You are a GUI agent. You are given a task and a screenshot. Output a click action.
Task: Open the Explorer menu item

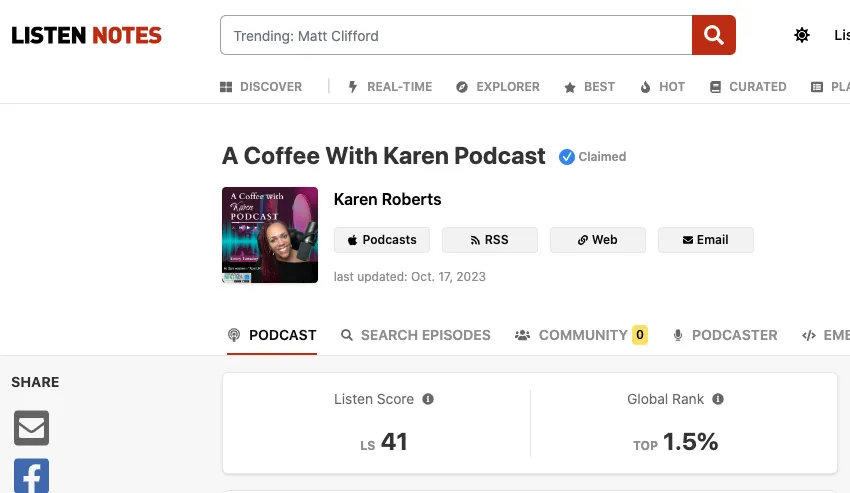click(498, 87)
